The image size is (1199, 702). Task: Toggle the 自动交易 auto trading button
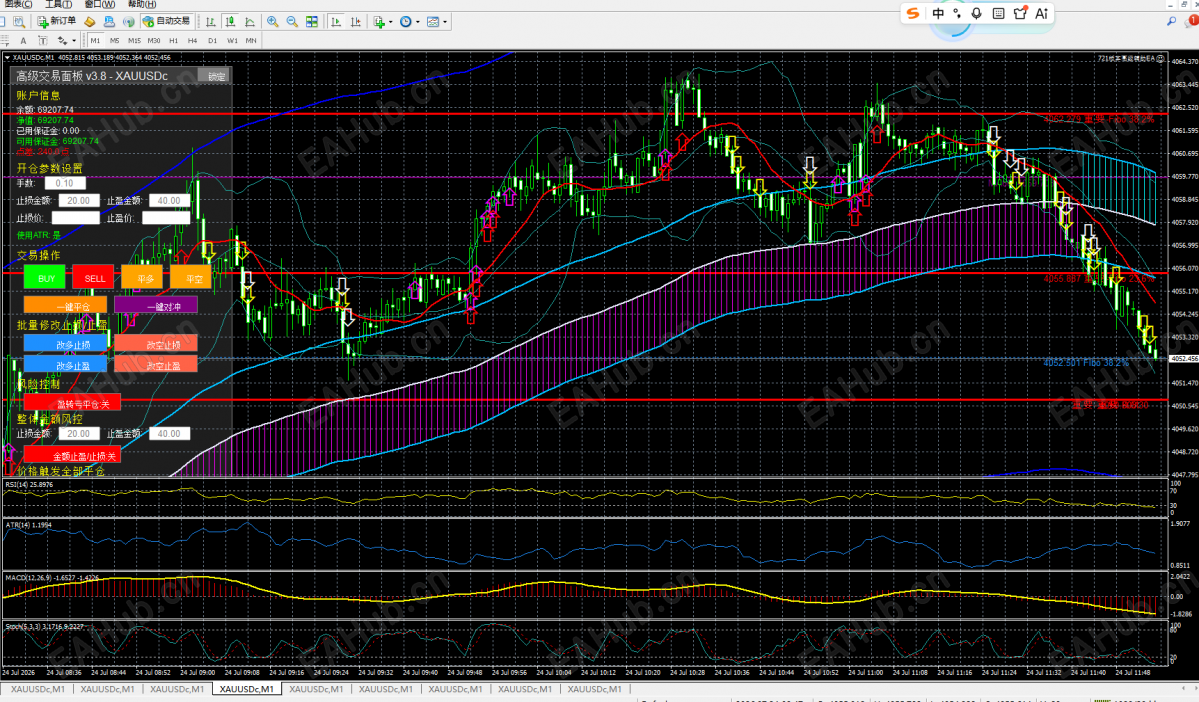(x=167, y=21)
